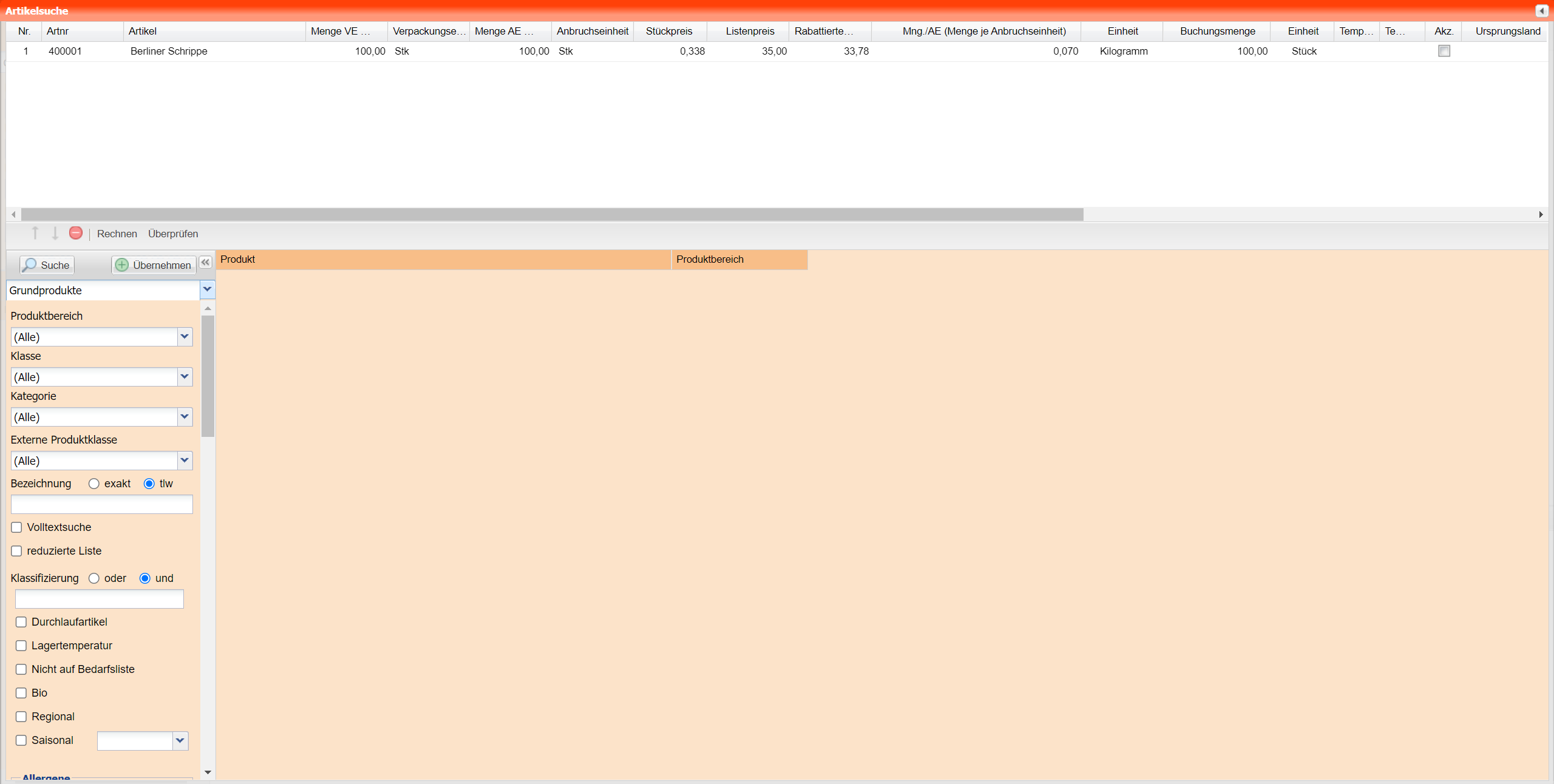Click the red remove row icon

(76, 233)
